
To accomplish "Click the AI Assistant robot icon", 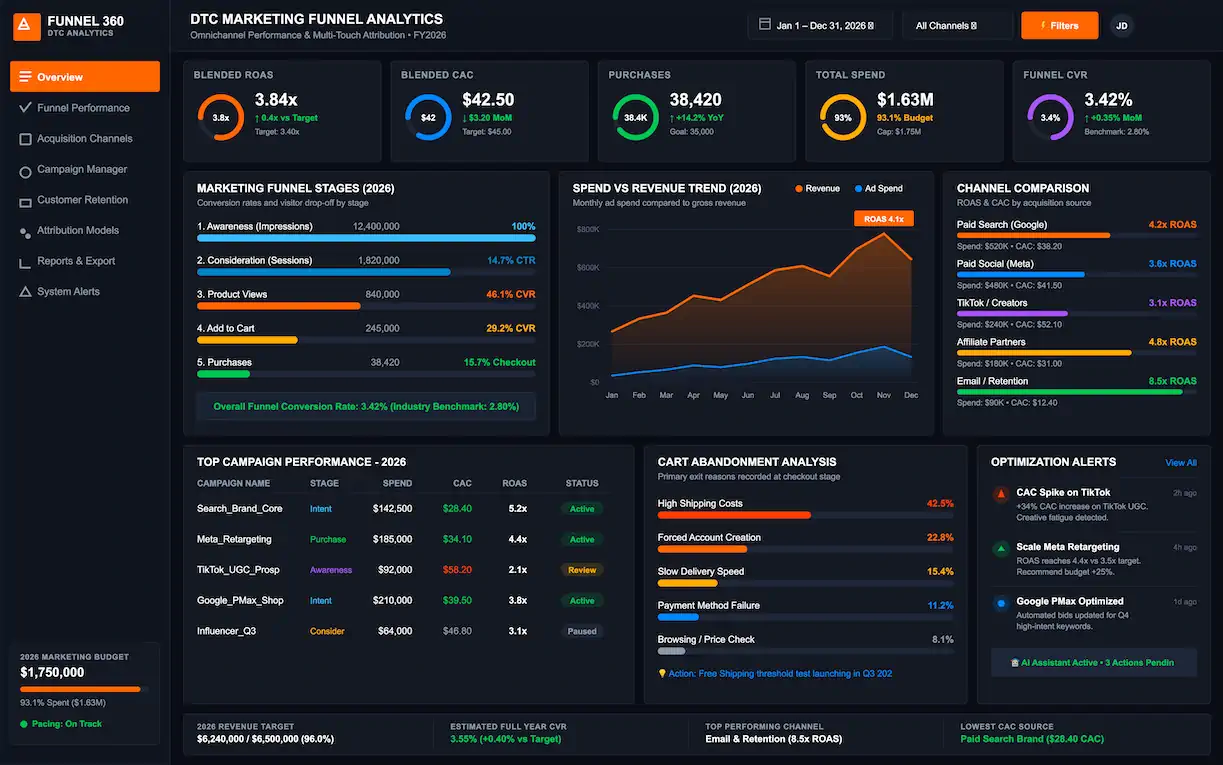I will point(1015,663).
